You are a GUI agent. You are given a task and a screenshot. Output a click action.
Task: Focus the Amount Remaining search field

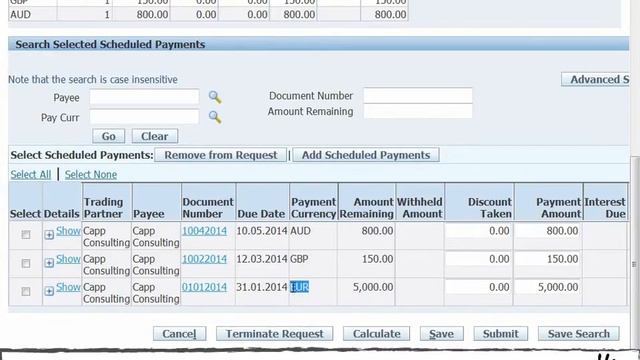point(418,111)
